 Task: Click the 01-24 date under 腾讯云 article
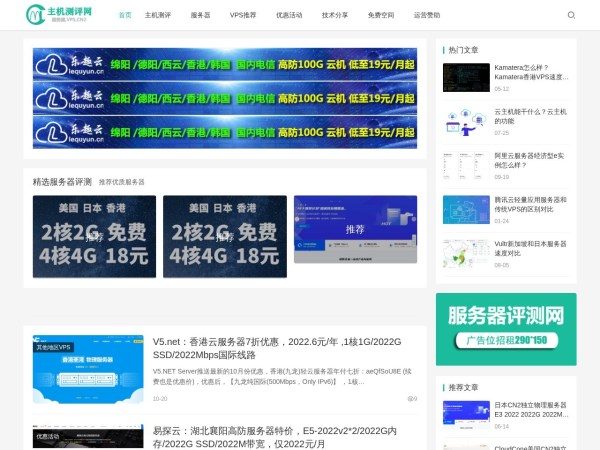tap(502, 221)
